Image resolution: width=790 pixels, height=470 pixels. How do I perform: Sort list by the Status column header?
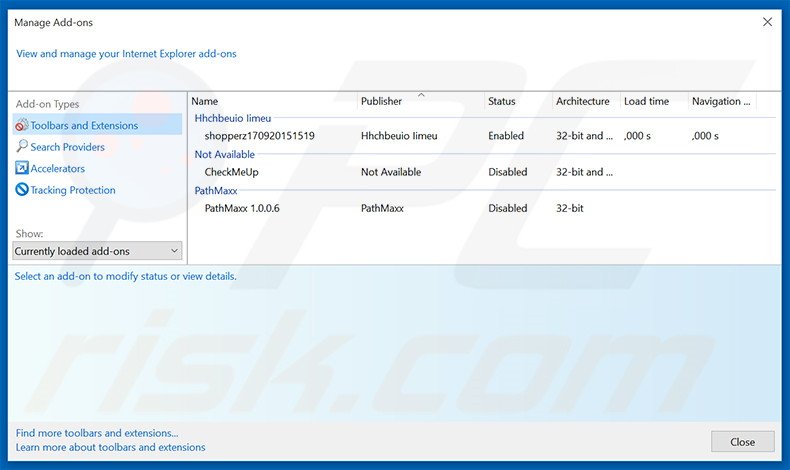click(x=518, y=101)
